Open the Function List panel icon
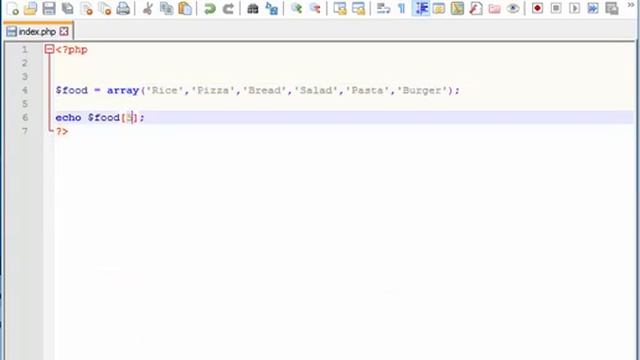This screenshot has width=640, height=360. [x=476, y=8]
